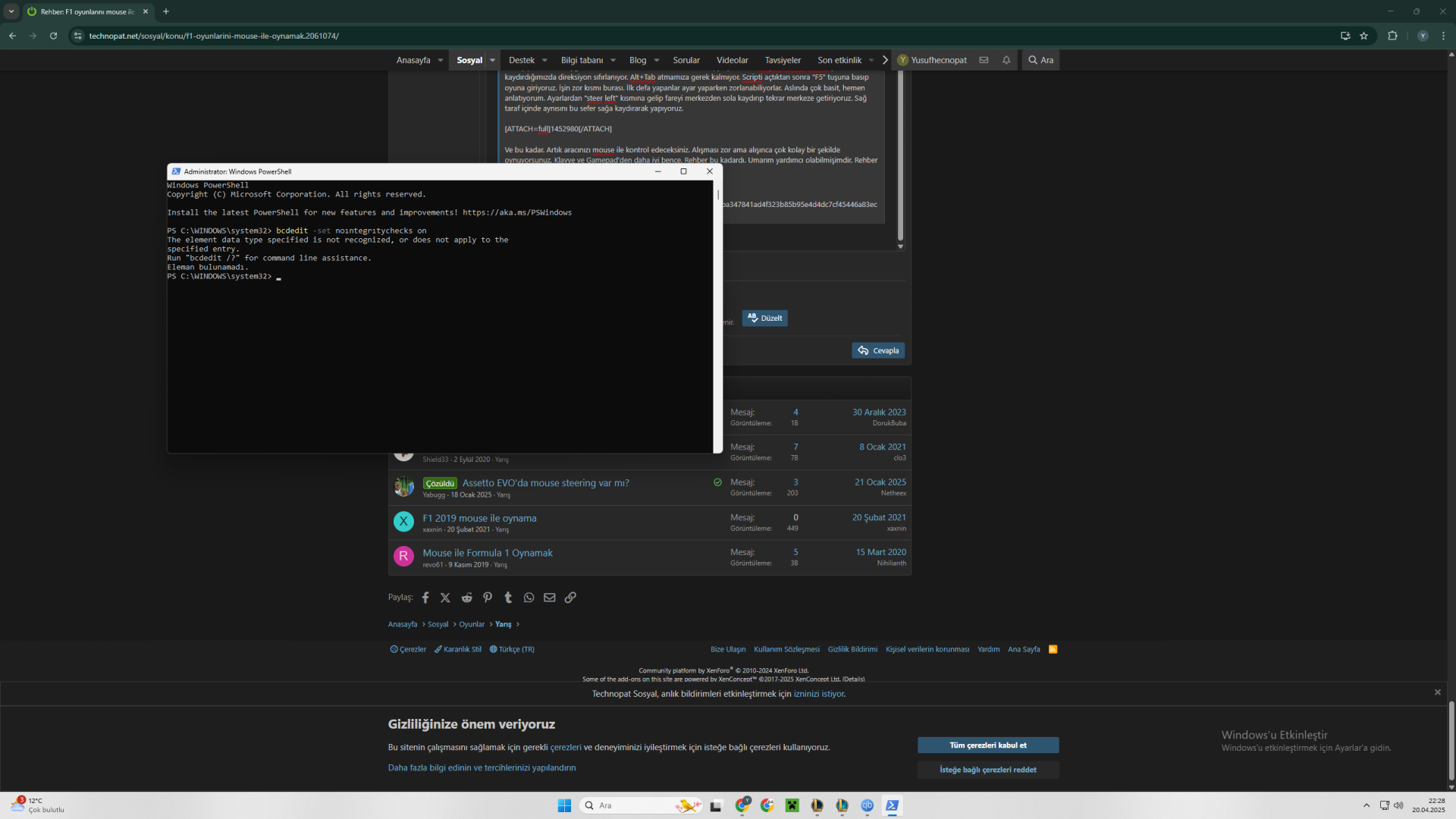Go to the Sorular menu item
Screen dimensions: 1456x819
(x=686, y=60)
